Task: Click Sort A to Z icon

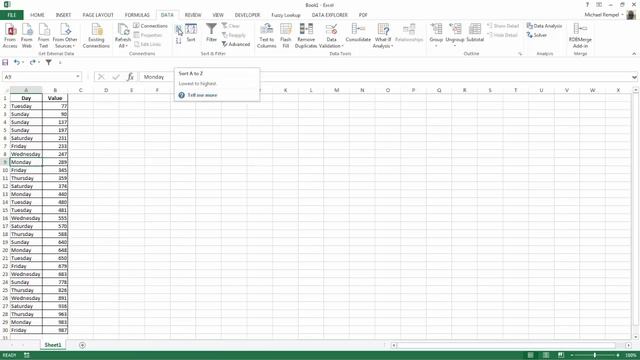Action: 179,29
